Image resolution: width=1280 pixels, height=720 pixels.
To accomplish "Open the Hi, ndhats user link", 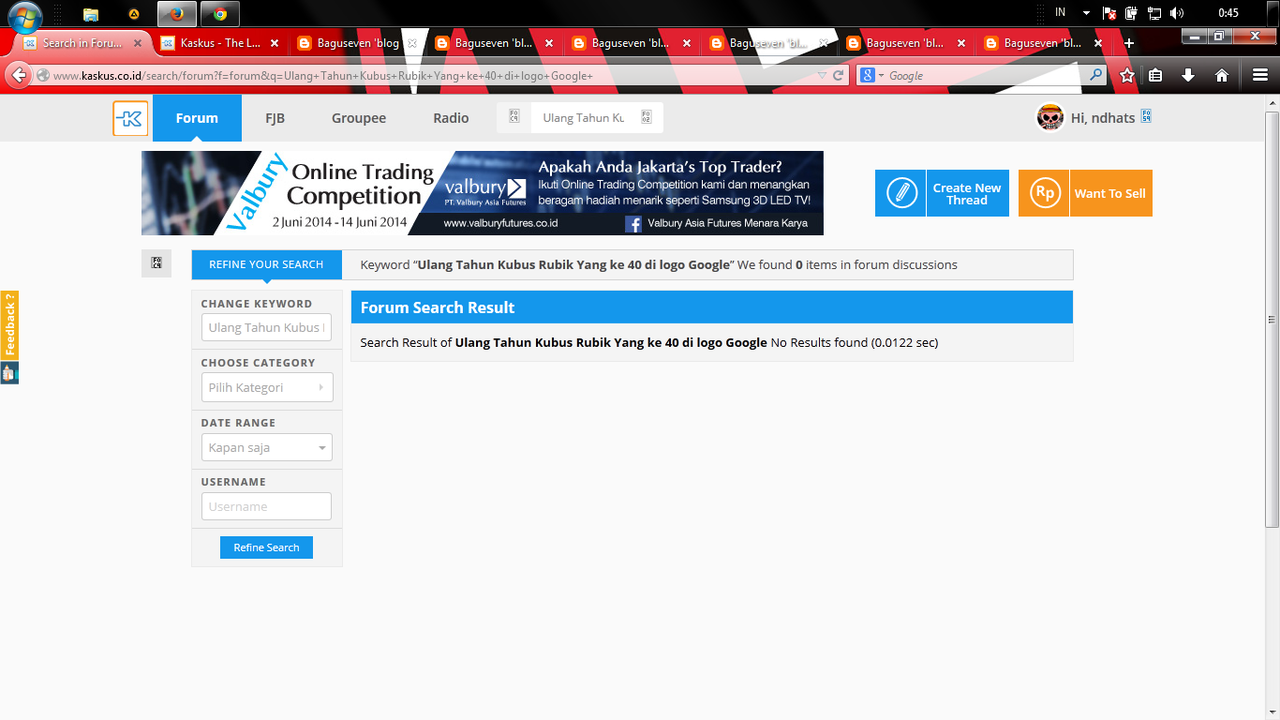I will pyautogui.click(x=1103, y=118).
